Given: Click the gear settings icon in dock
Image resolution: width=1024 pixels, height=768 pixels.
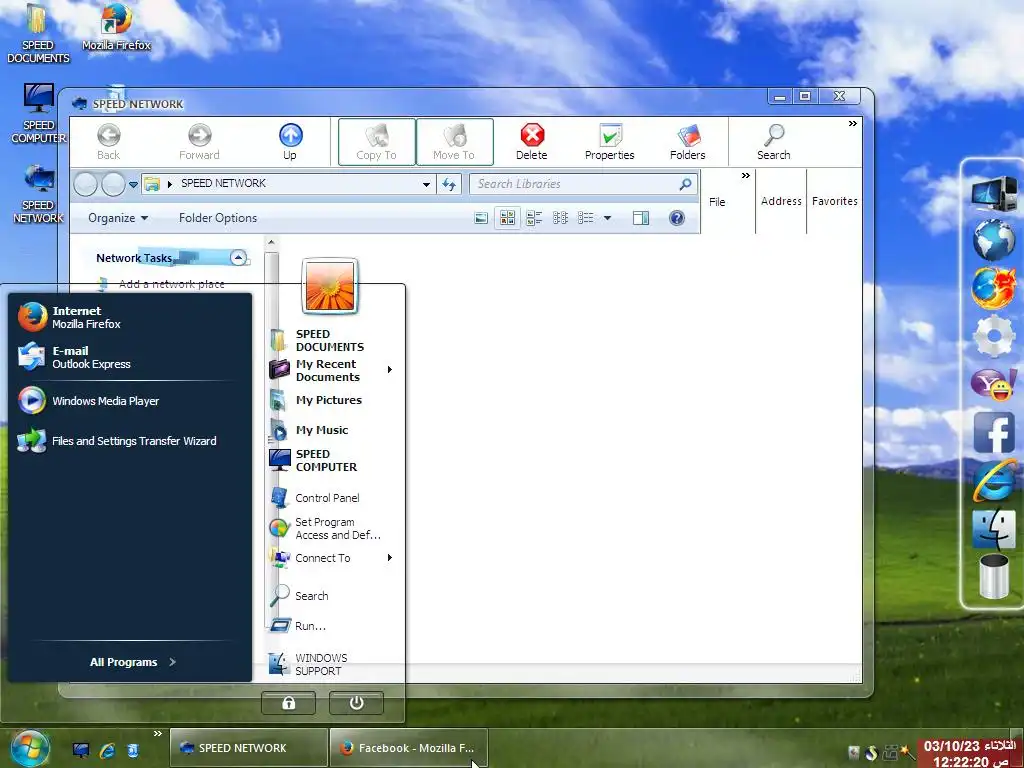Looking at the screenshot, I should pyautogui.click(x=994, y=336).
